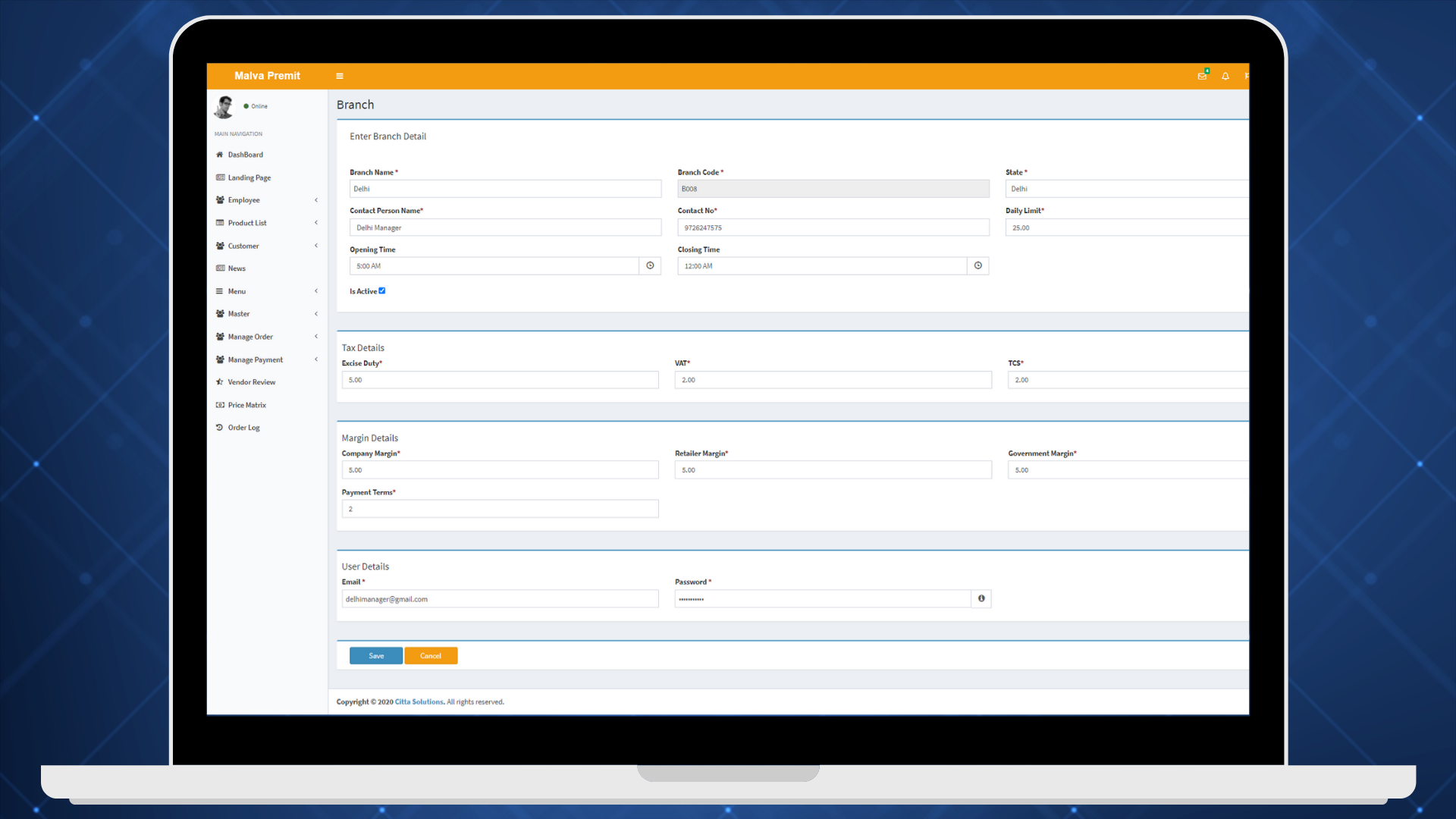Focus the TCS field
1456x819 pixels.
tap(1128, 380)
